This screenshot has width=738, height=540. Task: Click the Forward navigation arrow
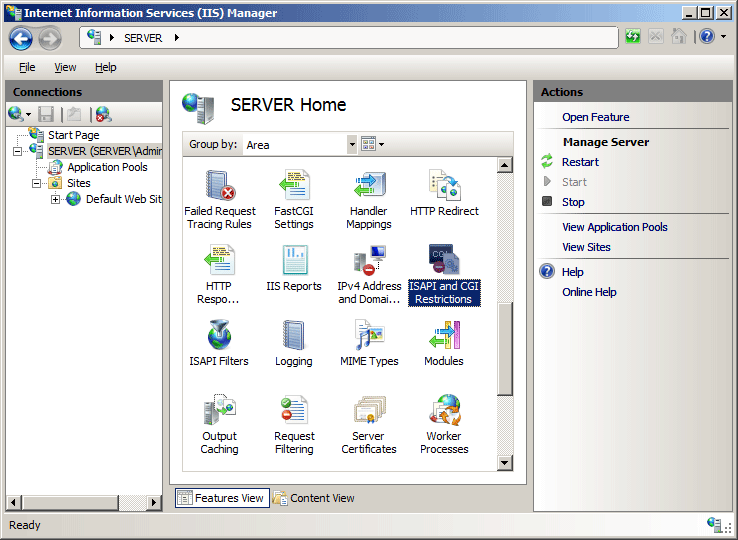click(50, 38)
